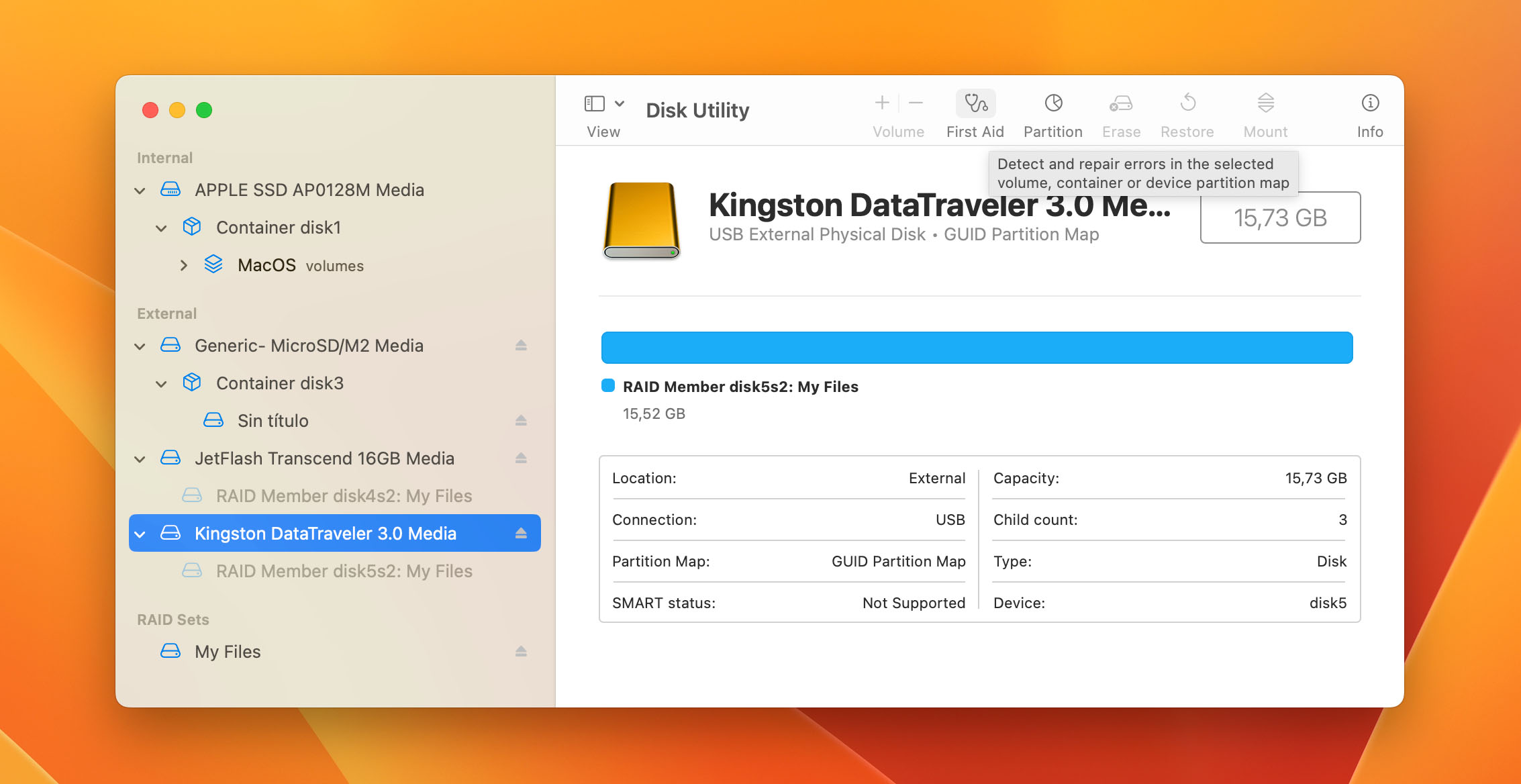The image size is (1521, 784).
Task: Select the My Files RAID Set
Action: [x=227, y=651]
